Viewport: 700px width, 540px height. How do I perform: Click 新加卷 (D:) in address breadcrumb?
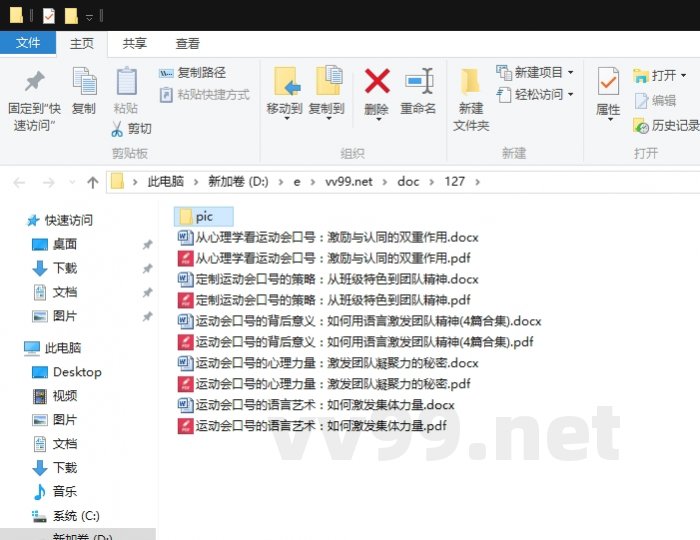pos(238,182)
